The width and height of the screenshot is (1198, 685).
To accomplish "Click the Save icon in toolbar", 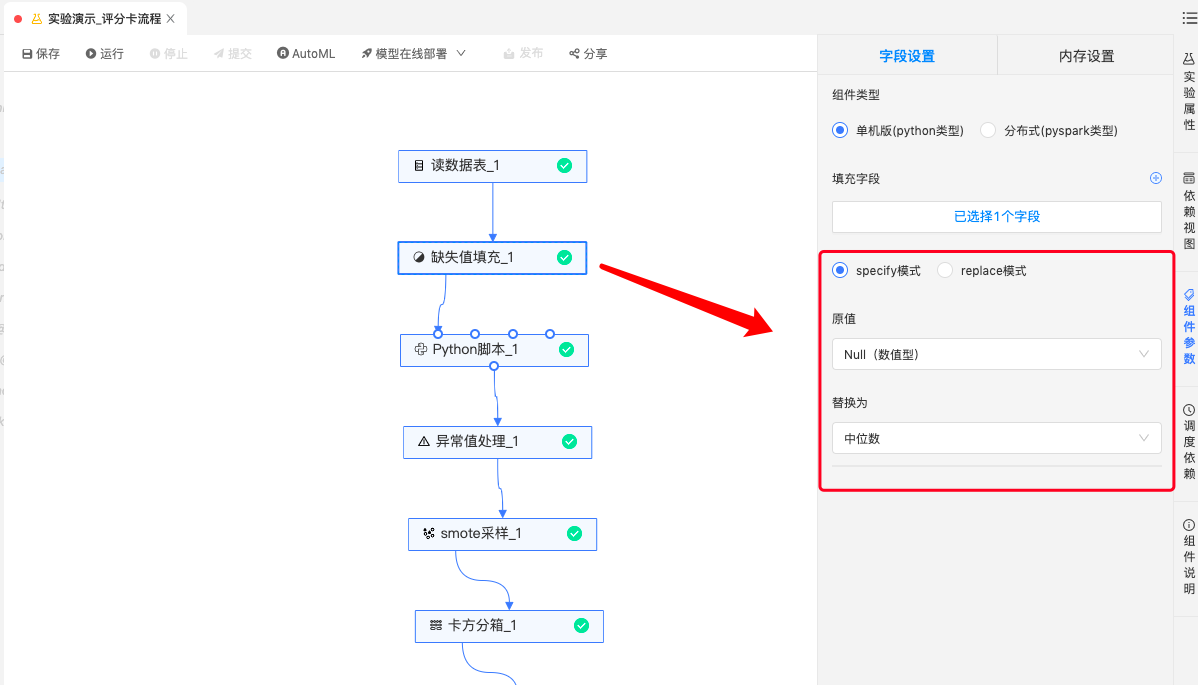I will pos(27,54).
